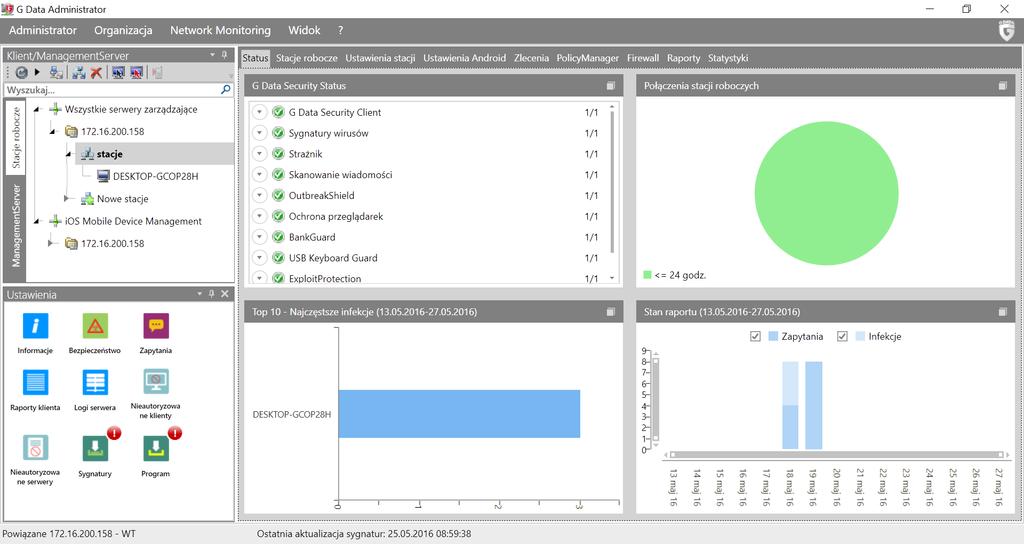Click the black play arrow in the toolbar
The height and width of the screenshot is (544, 1024).
(x=37, y=72)
